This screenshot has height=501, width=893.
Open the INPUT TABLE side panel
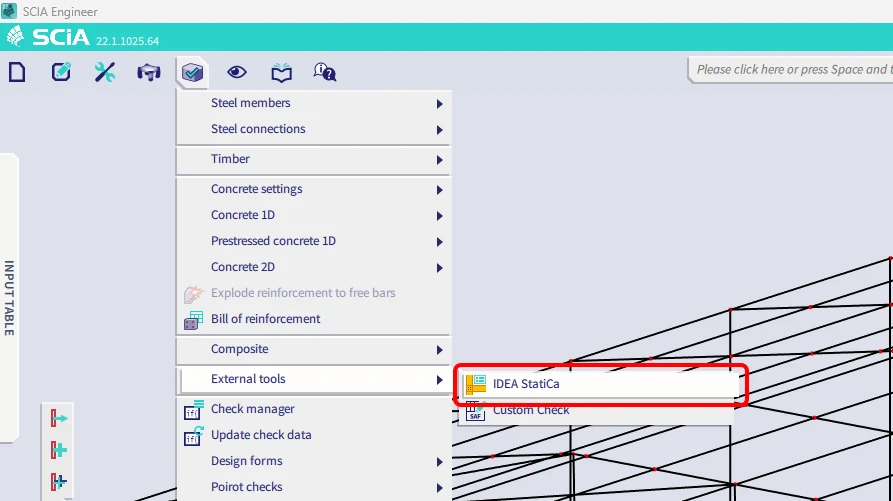tap(9, 298)
